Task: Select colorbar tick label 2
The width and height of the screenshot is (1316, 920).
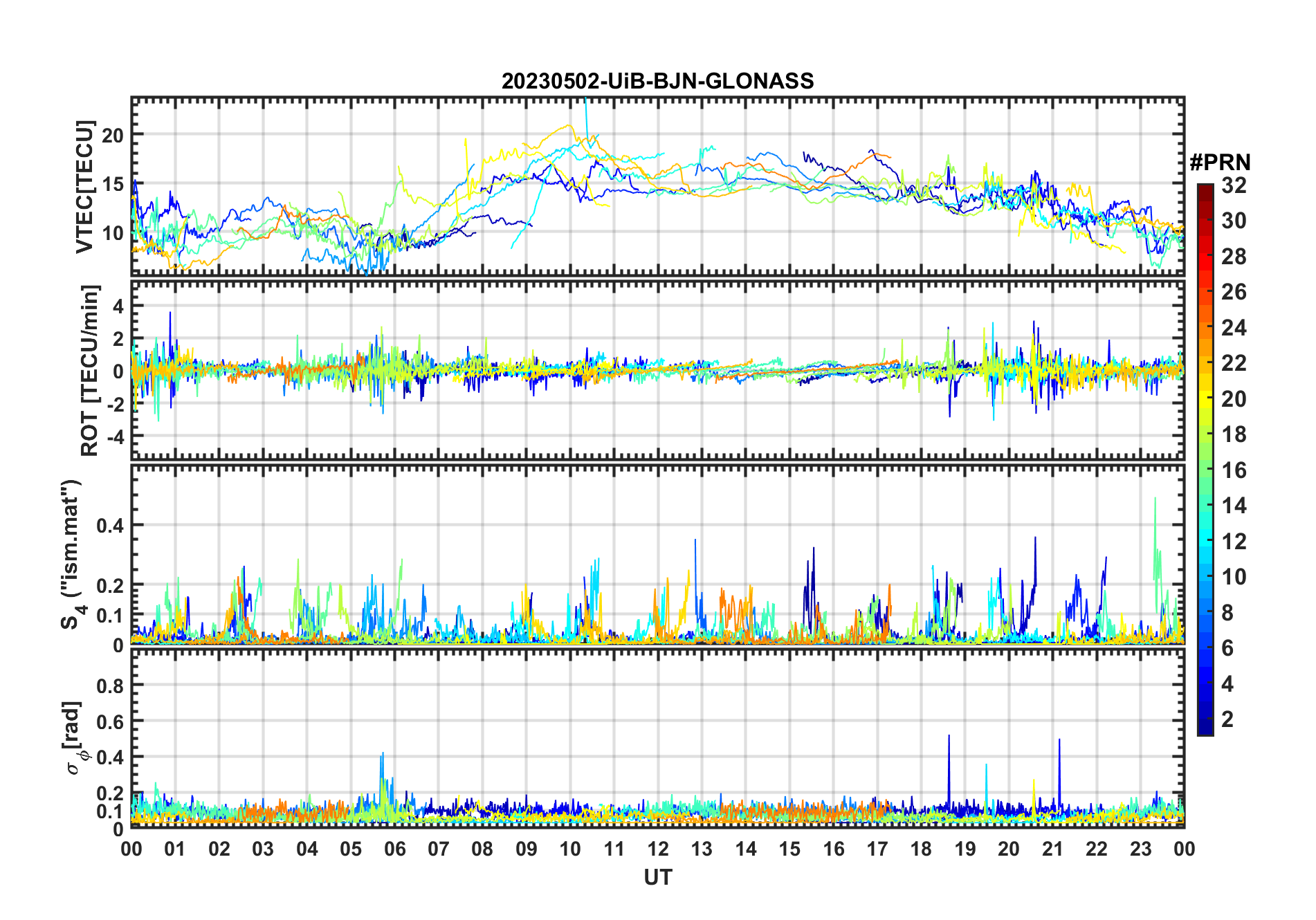Action: (1227, 719)
